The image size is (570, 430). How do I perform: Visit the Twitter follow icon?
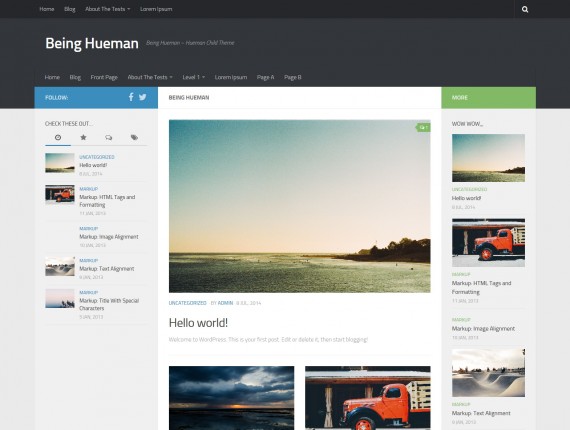[x=142, y=97]
